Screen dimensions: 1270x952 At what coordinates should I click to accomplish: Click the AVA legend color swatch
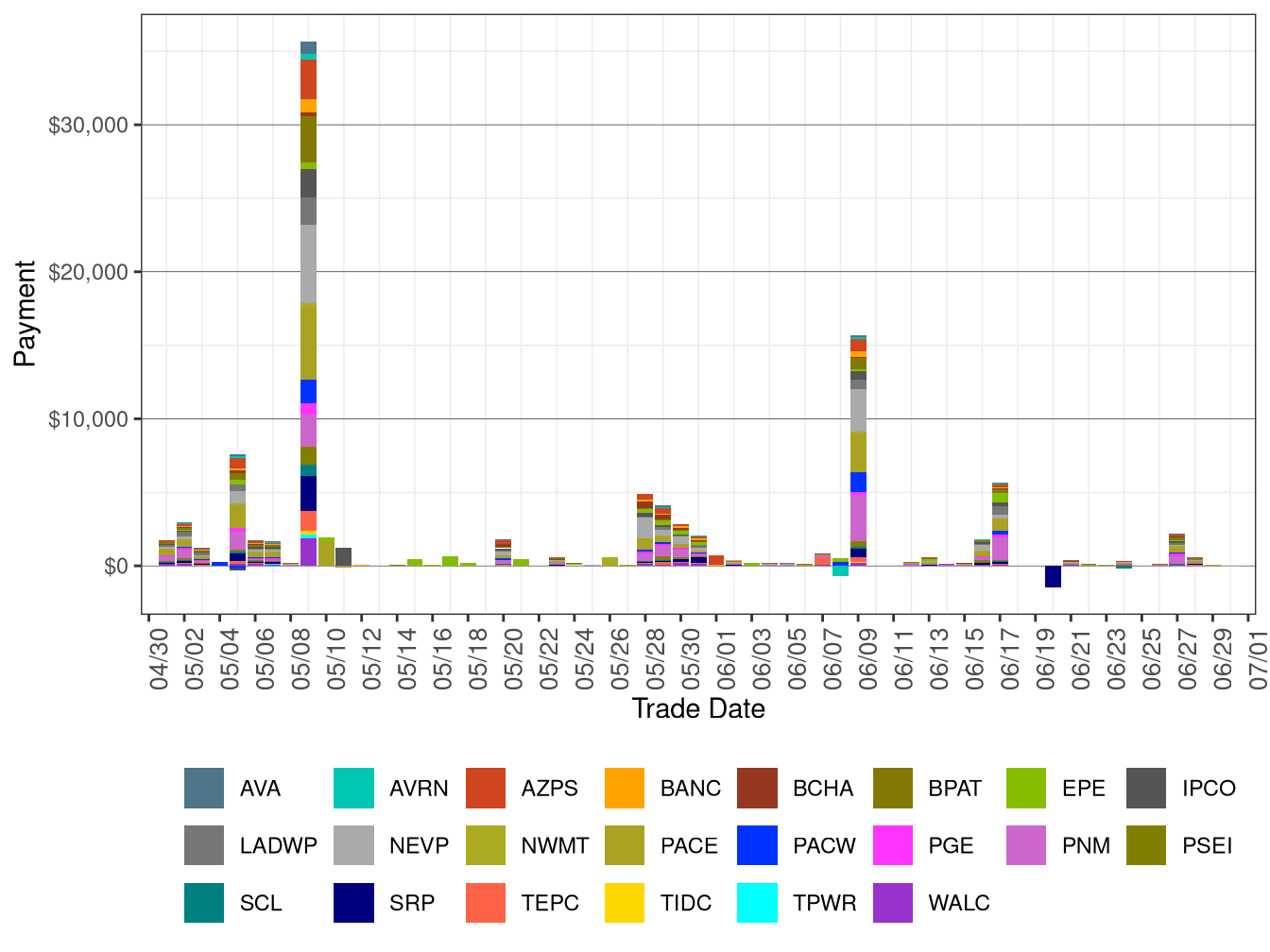point(204,789)
